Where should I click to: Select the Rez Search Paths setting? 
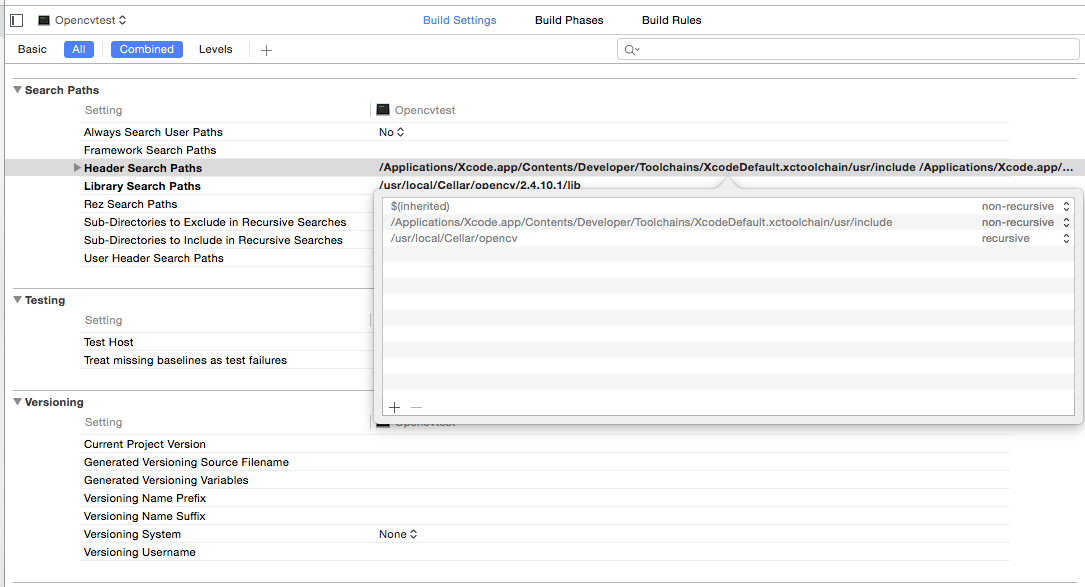pos(130,204)
